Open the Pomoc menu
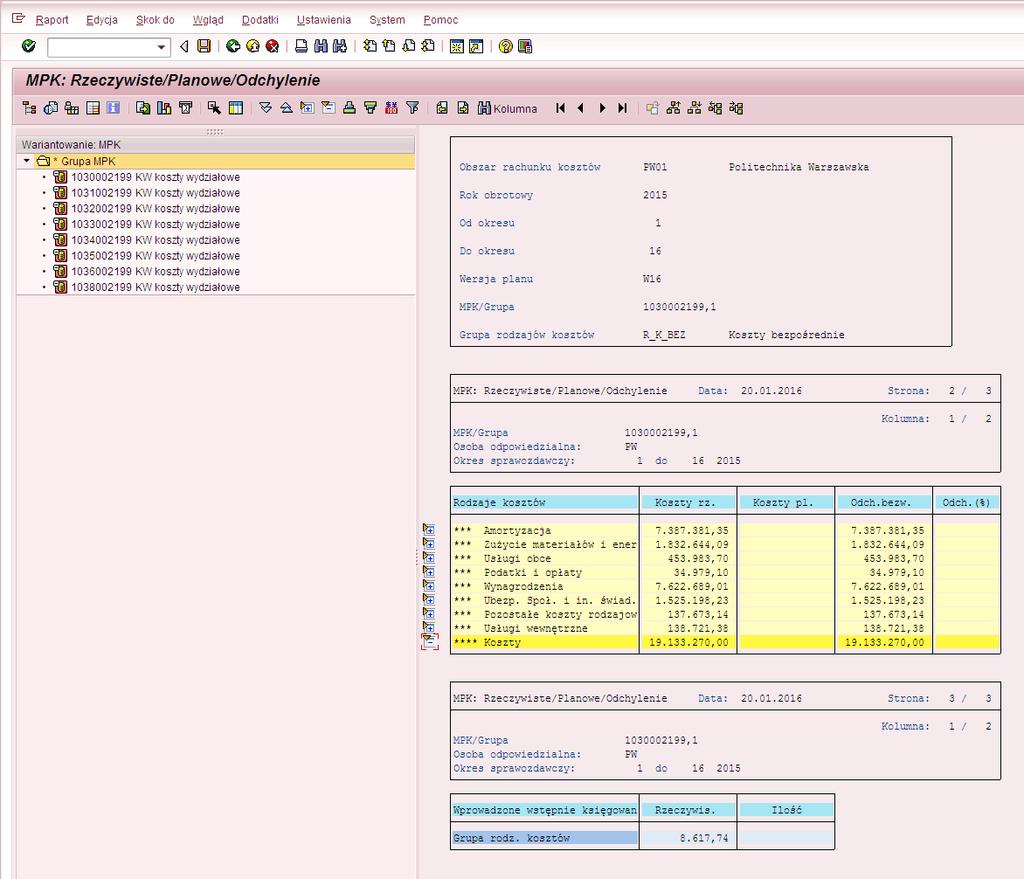 [x=441, y=20]
